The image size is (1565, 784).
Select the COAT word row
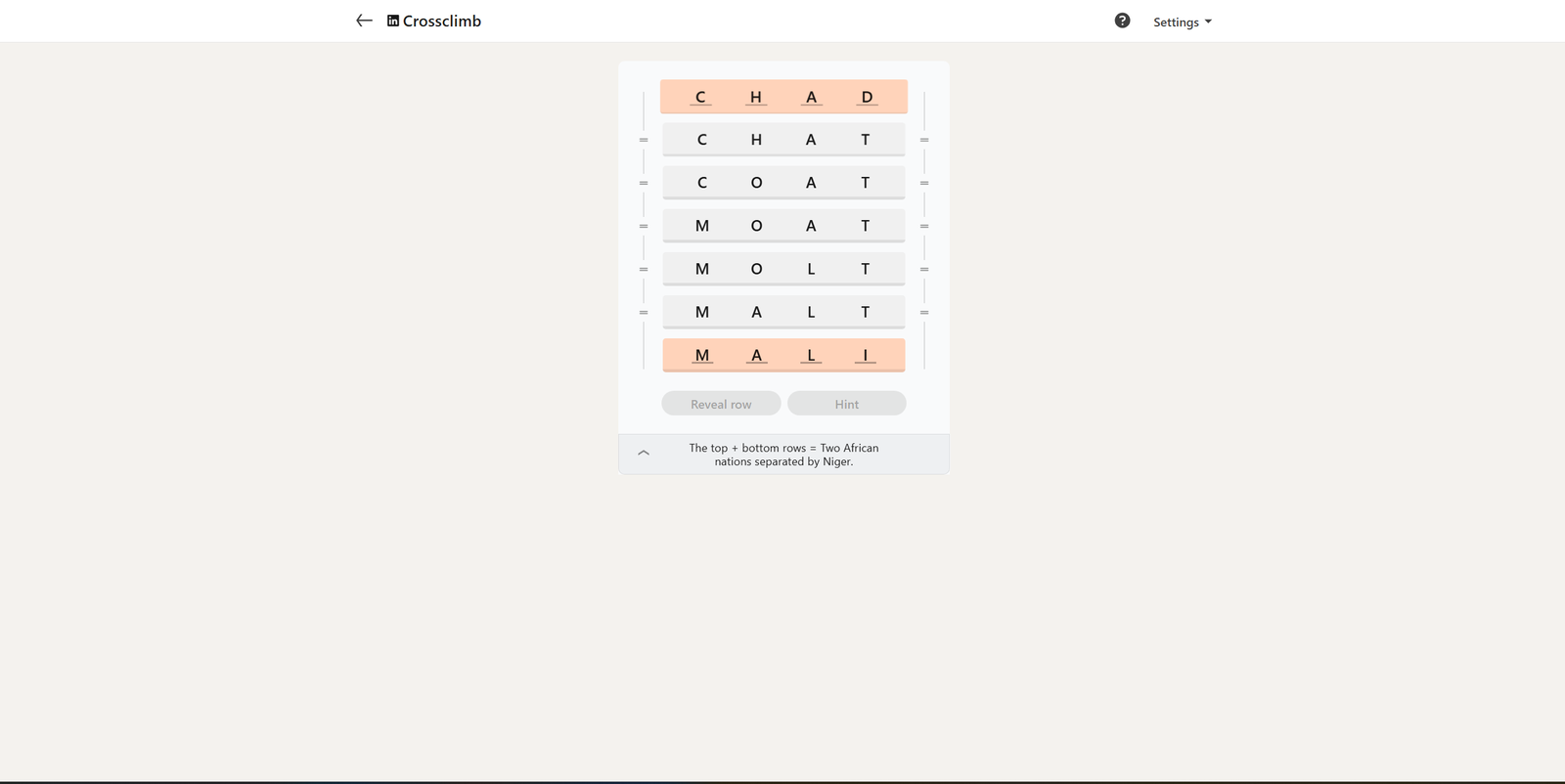pyautogui.click(x=783, y=183)
